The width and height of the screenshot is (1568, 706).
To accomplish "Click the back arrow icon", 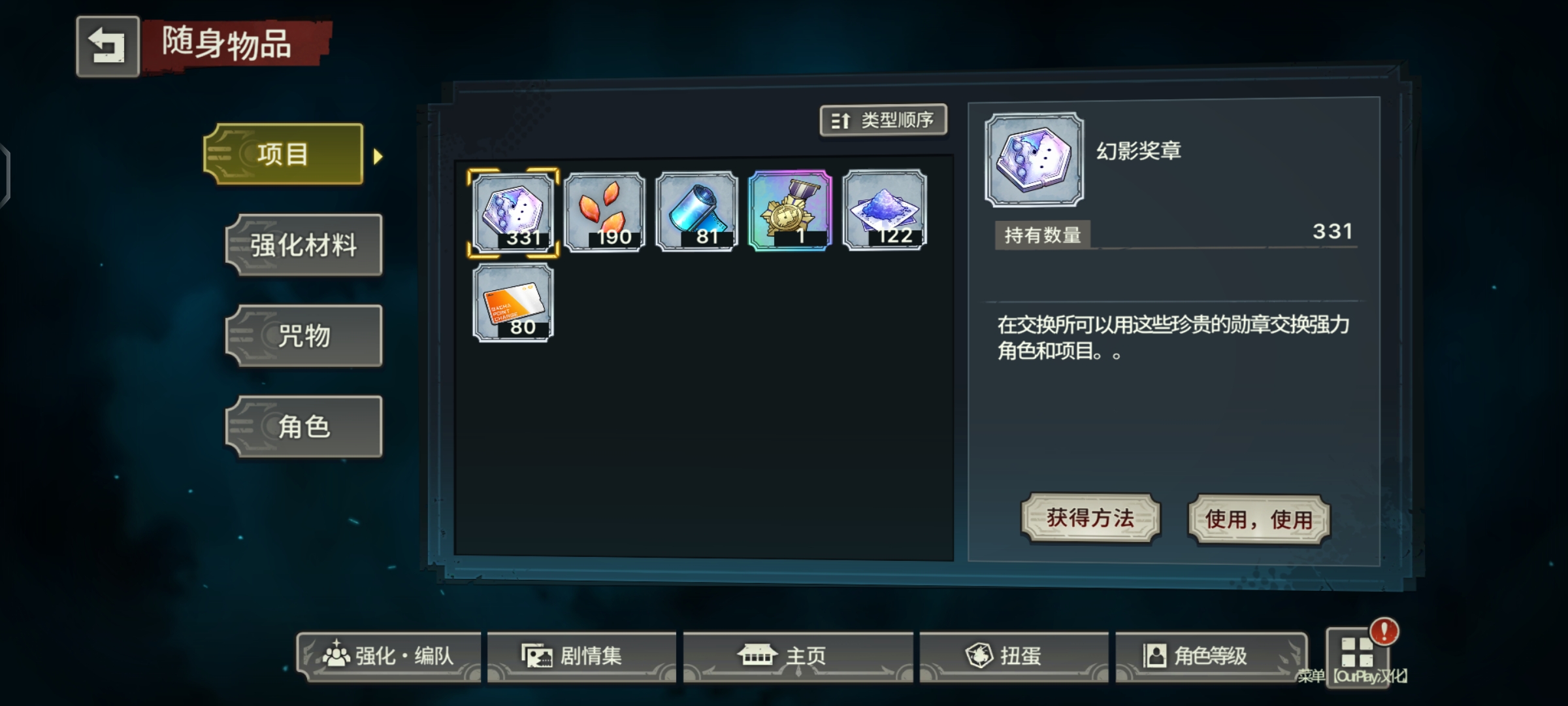I will click(x=108, y=46).
